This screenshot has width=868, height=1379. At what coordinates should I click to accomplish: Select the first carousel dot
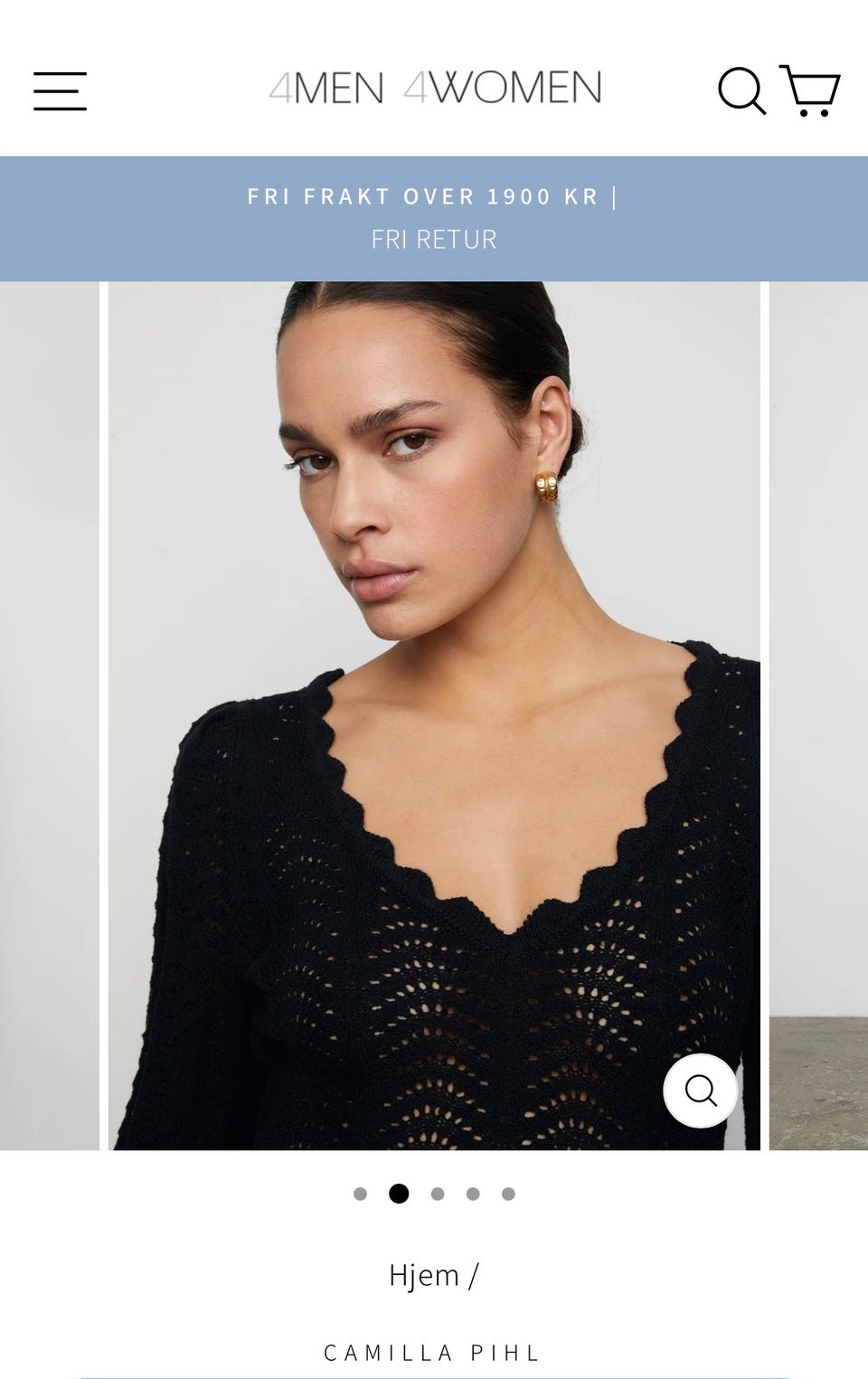click(x=360, y=1194)
